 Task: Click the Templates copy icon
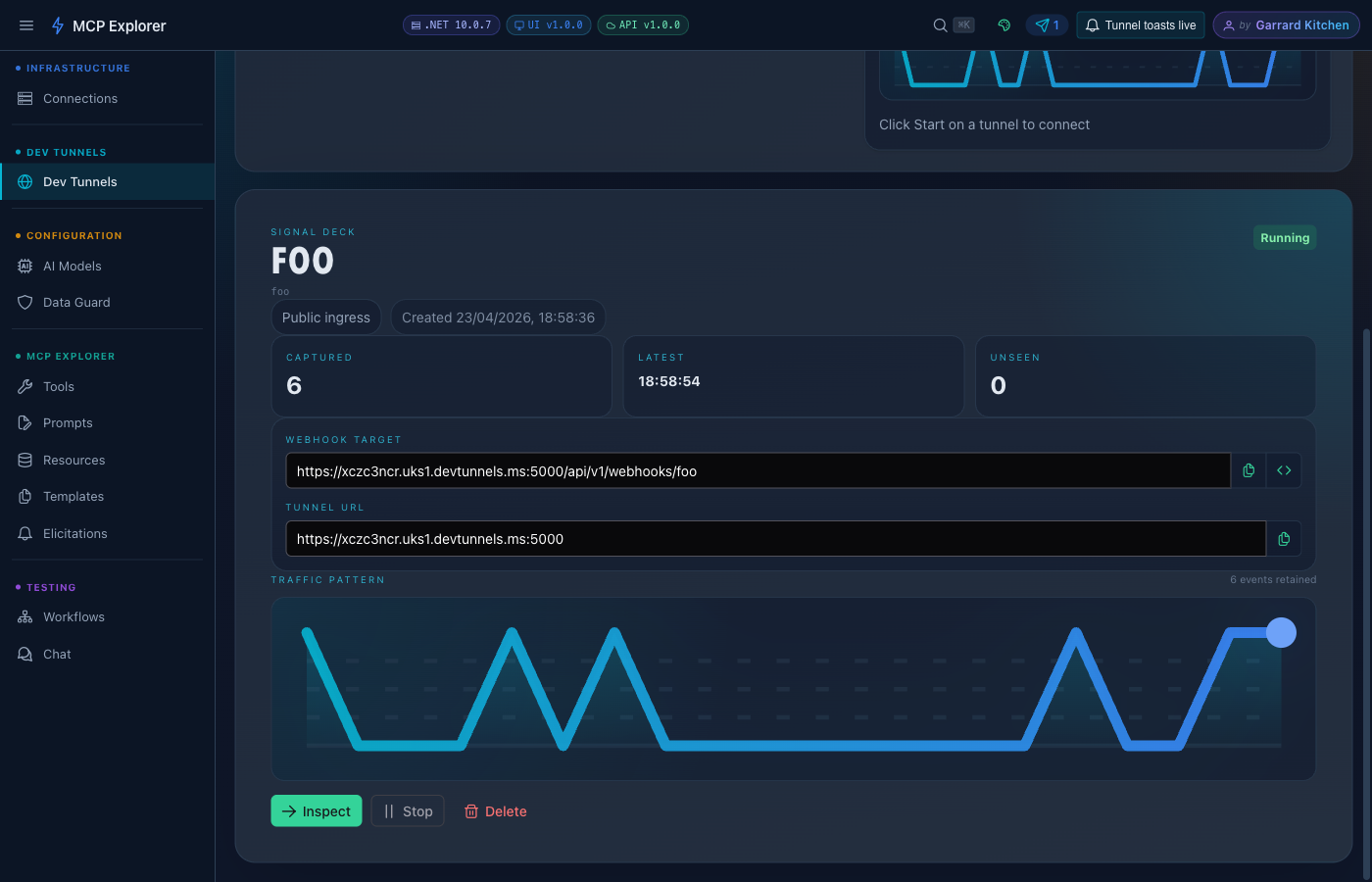coord(25,497)
